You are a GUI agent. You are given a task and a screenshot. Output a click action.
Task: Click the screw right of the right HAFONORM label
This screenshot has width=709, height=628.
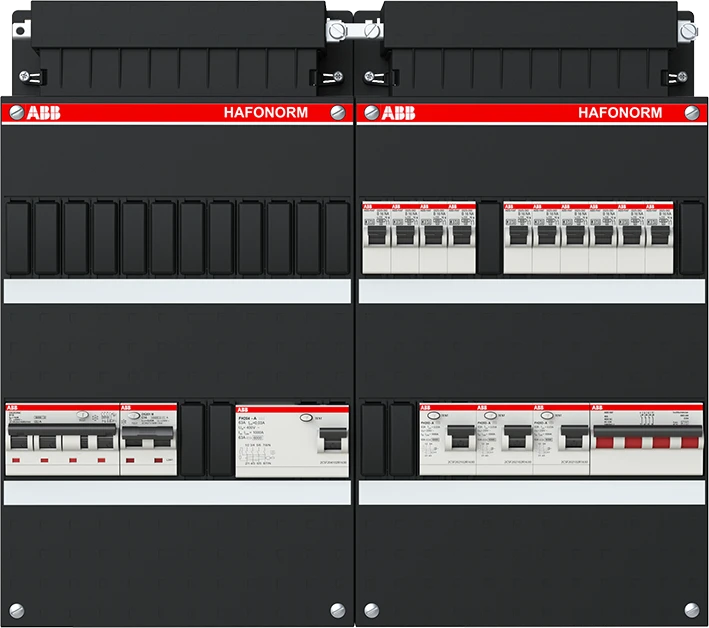click(x=694, y=113)
